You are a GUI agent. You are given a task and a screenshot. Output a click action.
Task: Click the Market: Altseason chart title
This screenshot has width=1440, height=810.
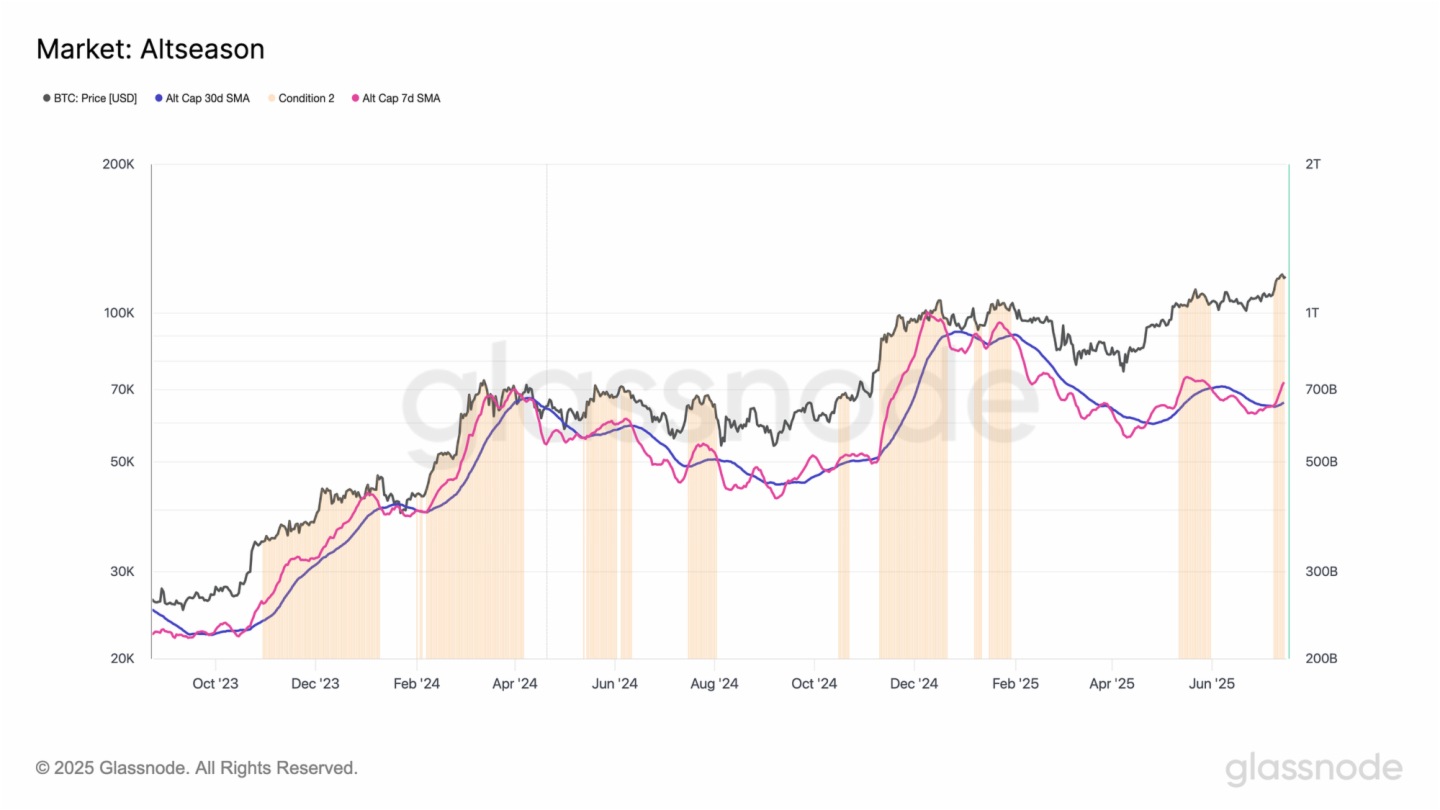tap(150, 48)
